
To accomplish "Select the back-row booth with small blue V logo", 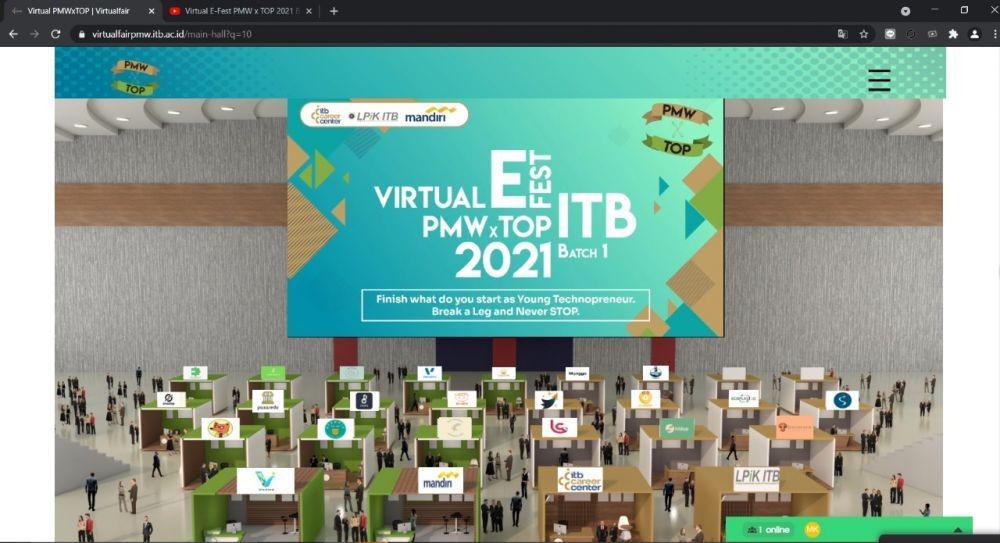I will 429,373.
